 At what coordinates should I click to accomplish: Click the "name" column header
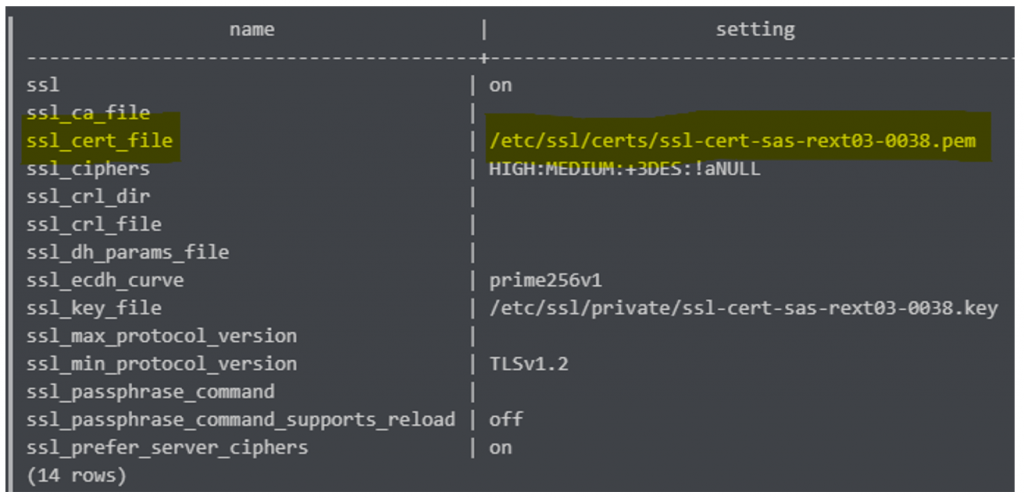coord(252,30)
